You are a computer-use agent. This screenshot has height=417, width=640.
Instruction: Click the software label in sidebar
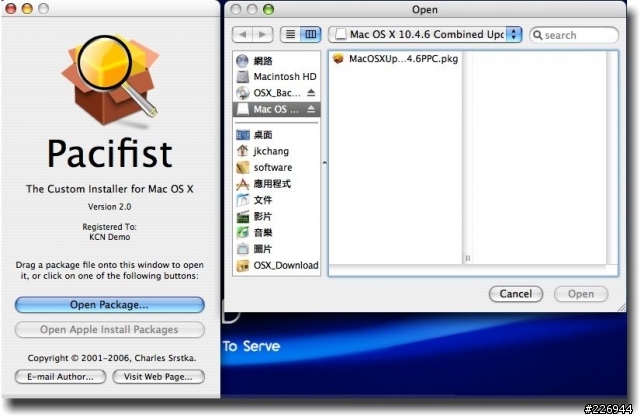tap(273, 168)
